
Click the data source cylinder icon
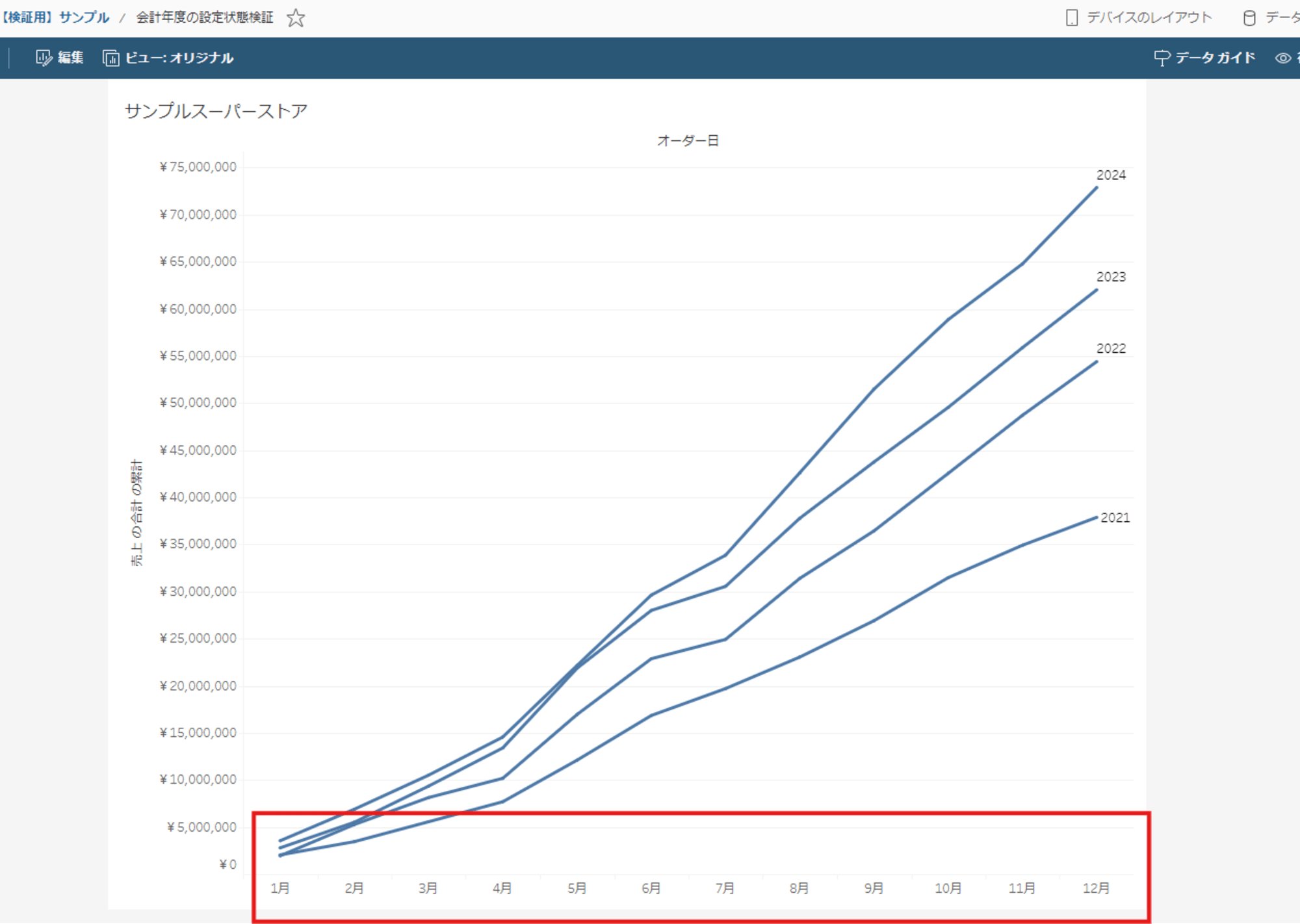click(1249, 18)
